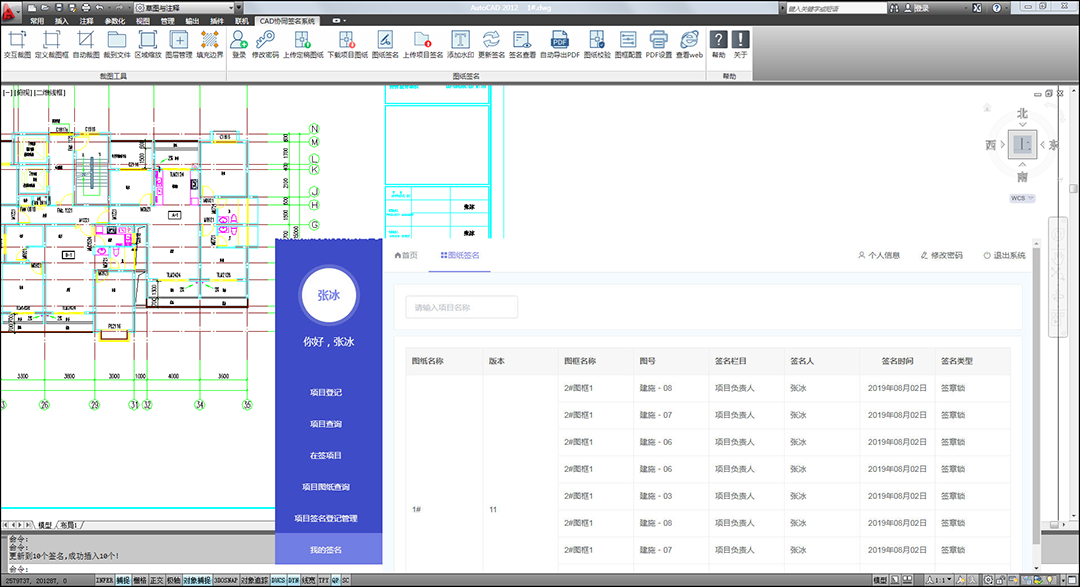Screen dimensions: 1080x587
Task: Open the PDF设置 printer icon
Action: tap(658, 40)
